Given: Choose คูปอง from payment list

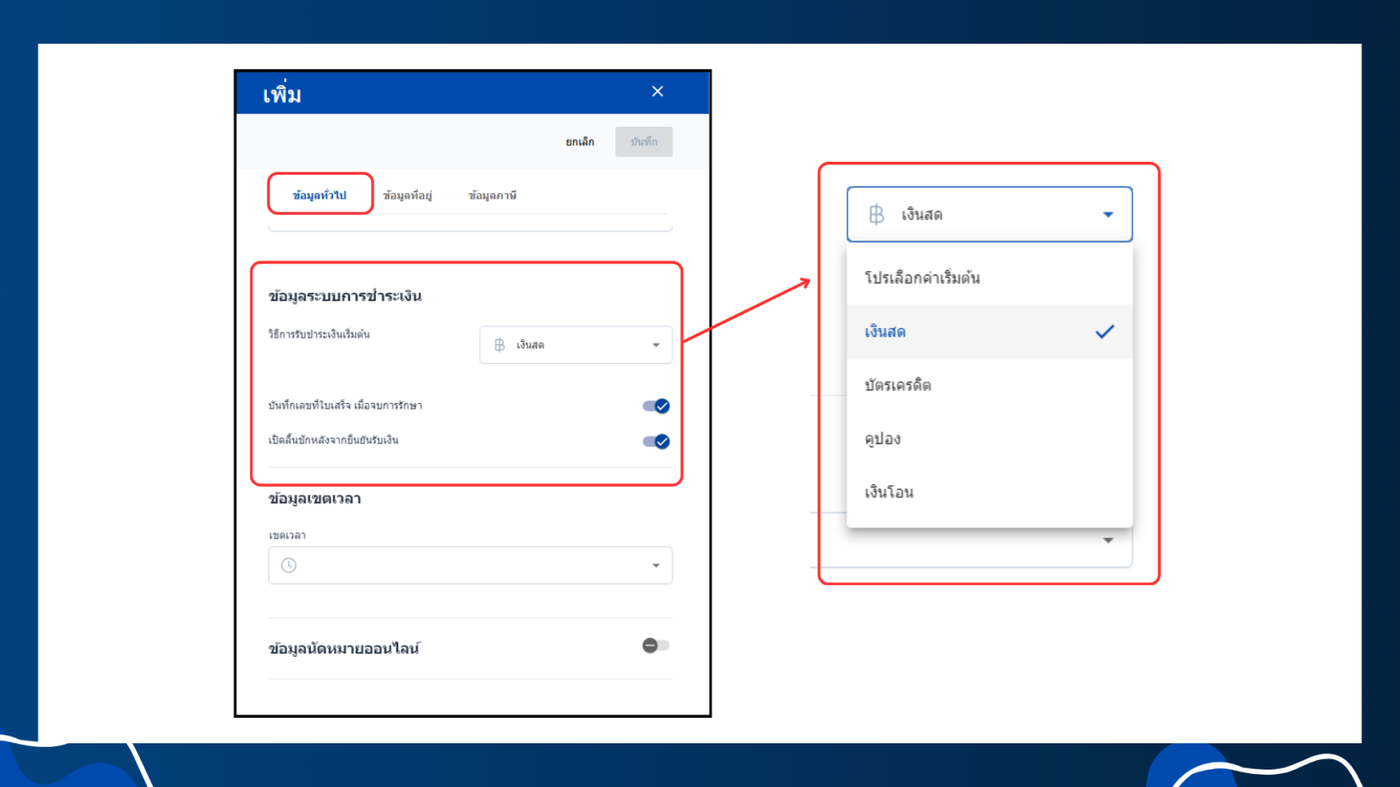Looking at the screenshot, I should (990, 439).
